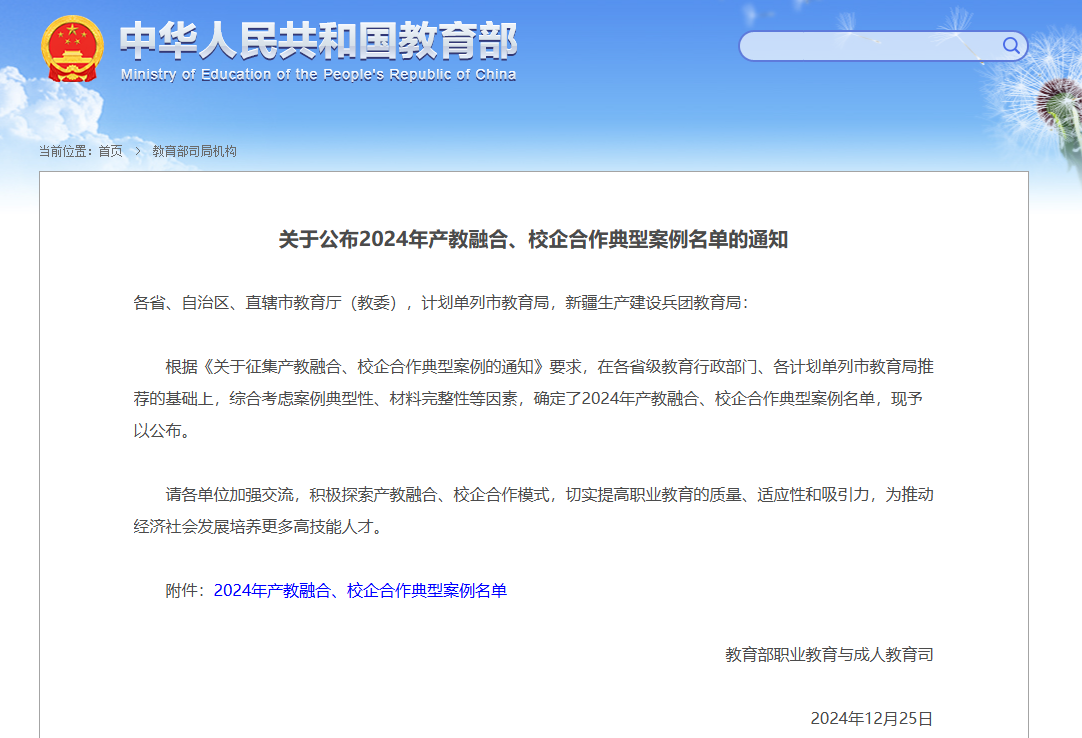Click the text line starting 荐的基础上
The width and height of the screenshot is (1082, 738).
point(533,399)
